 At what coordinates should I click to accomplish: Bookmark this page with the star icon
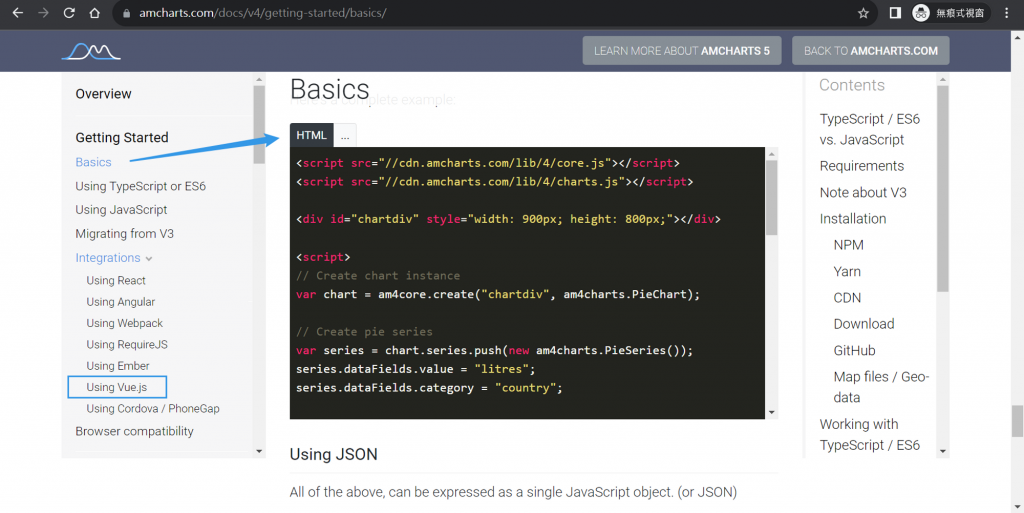pos(863,13)
